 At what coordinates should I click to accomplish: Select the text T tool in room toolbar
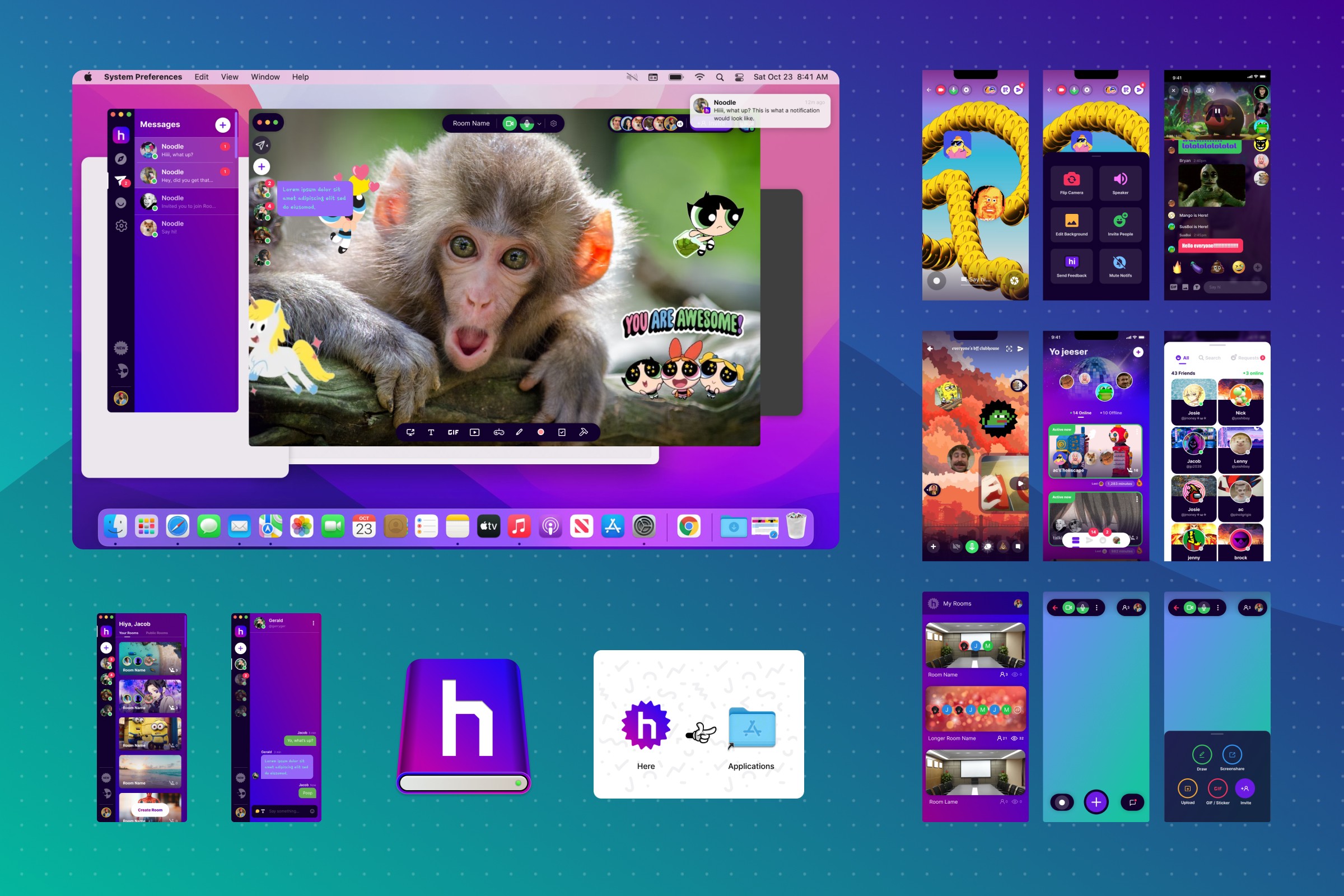[431, 432]
